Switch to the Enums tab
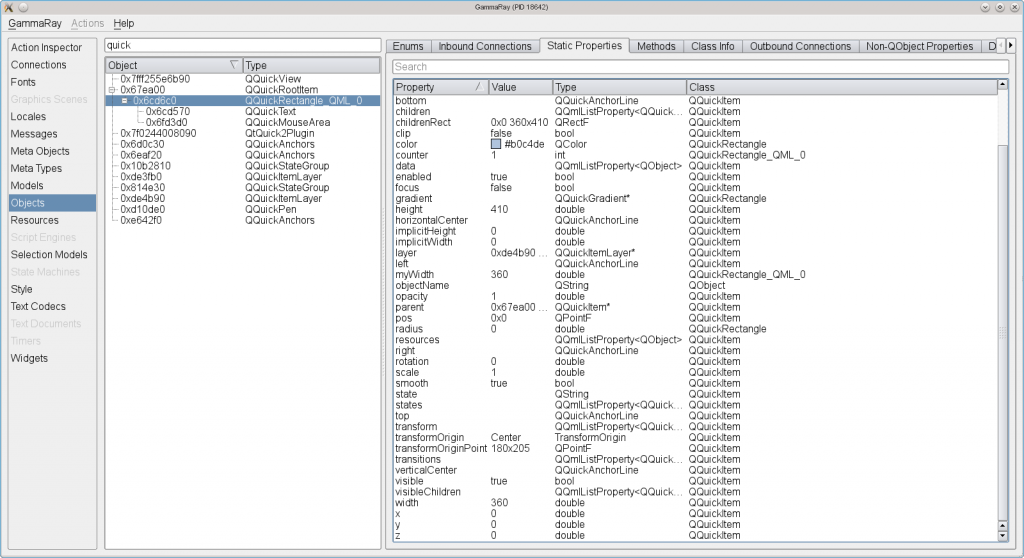The height and width of the screenshot is (558, 1024). click(x=408, y=46)
